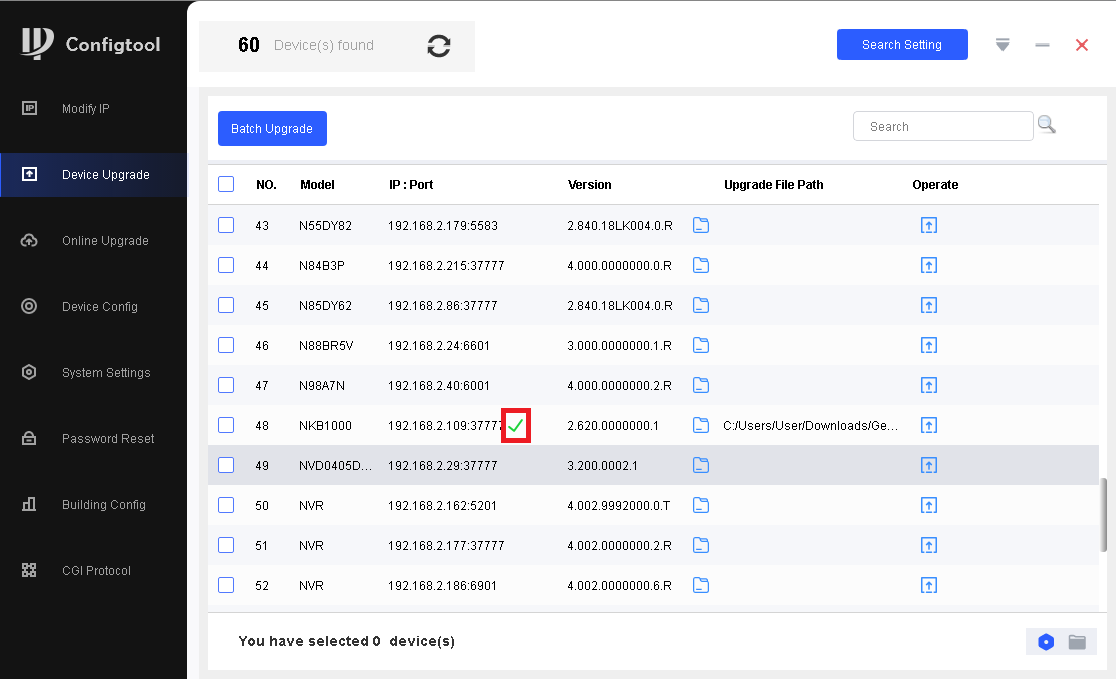Focus the Search text field
Image resolution: width=1116 pixels, height=679 pixels.
click(x=942, y=127)
